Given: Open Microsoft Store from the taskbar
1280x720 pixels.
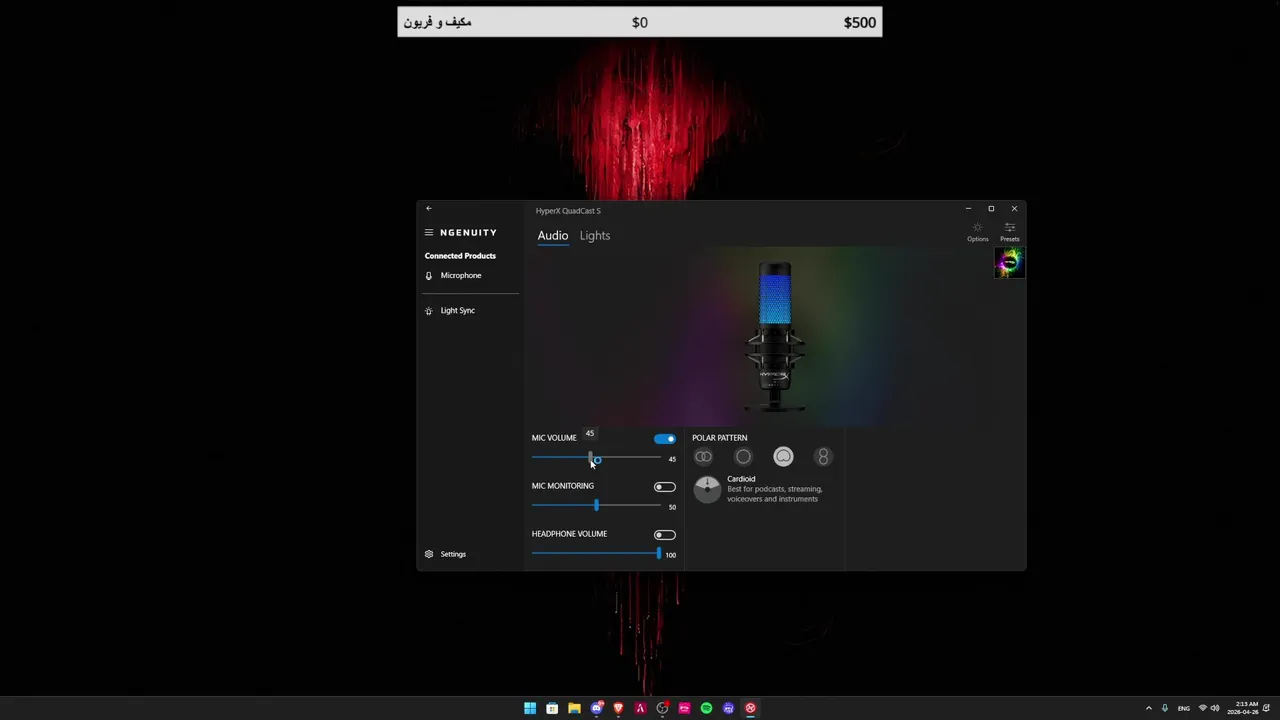Looking at the screenshot, I should click(x=552, y=708).
